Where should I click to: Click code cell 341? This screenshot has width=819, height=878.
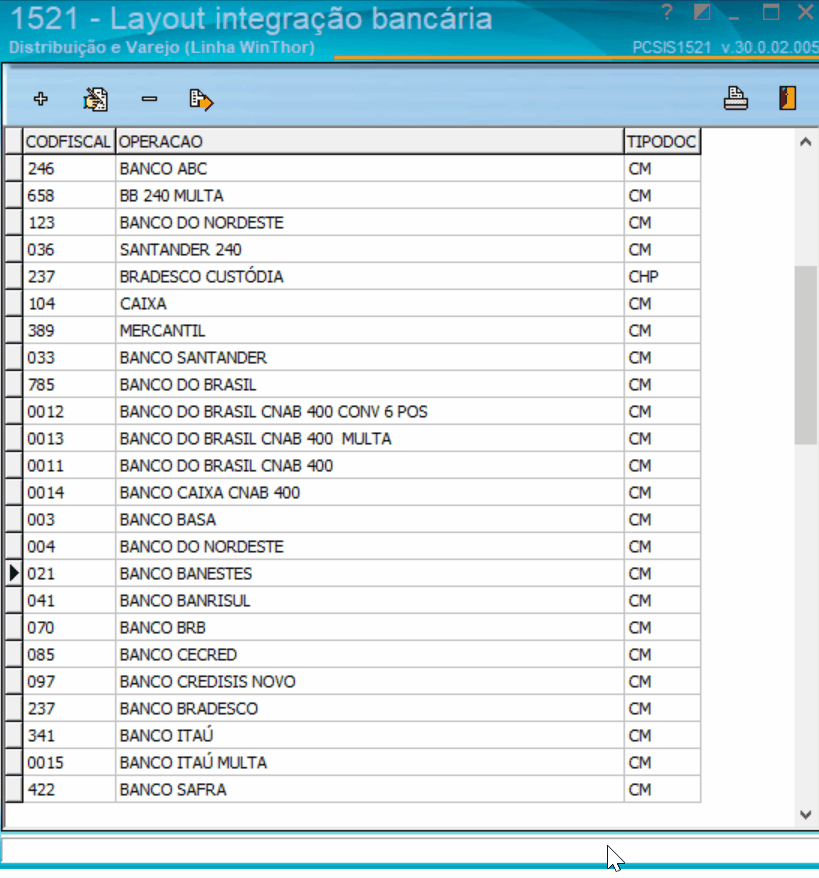pos(69,735)
